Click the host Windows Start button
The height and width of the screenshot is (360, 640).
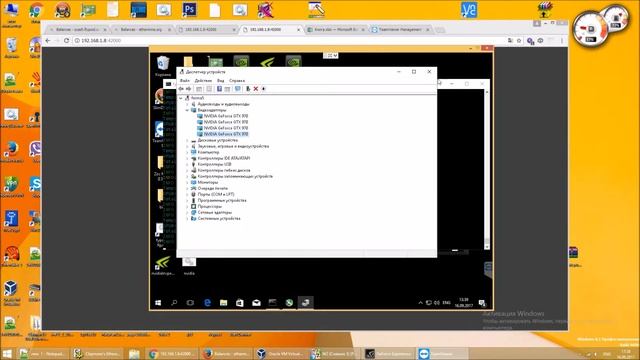point(7,353)
